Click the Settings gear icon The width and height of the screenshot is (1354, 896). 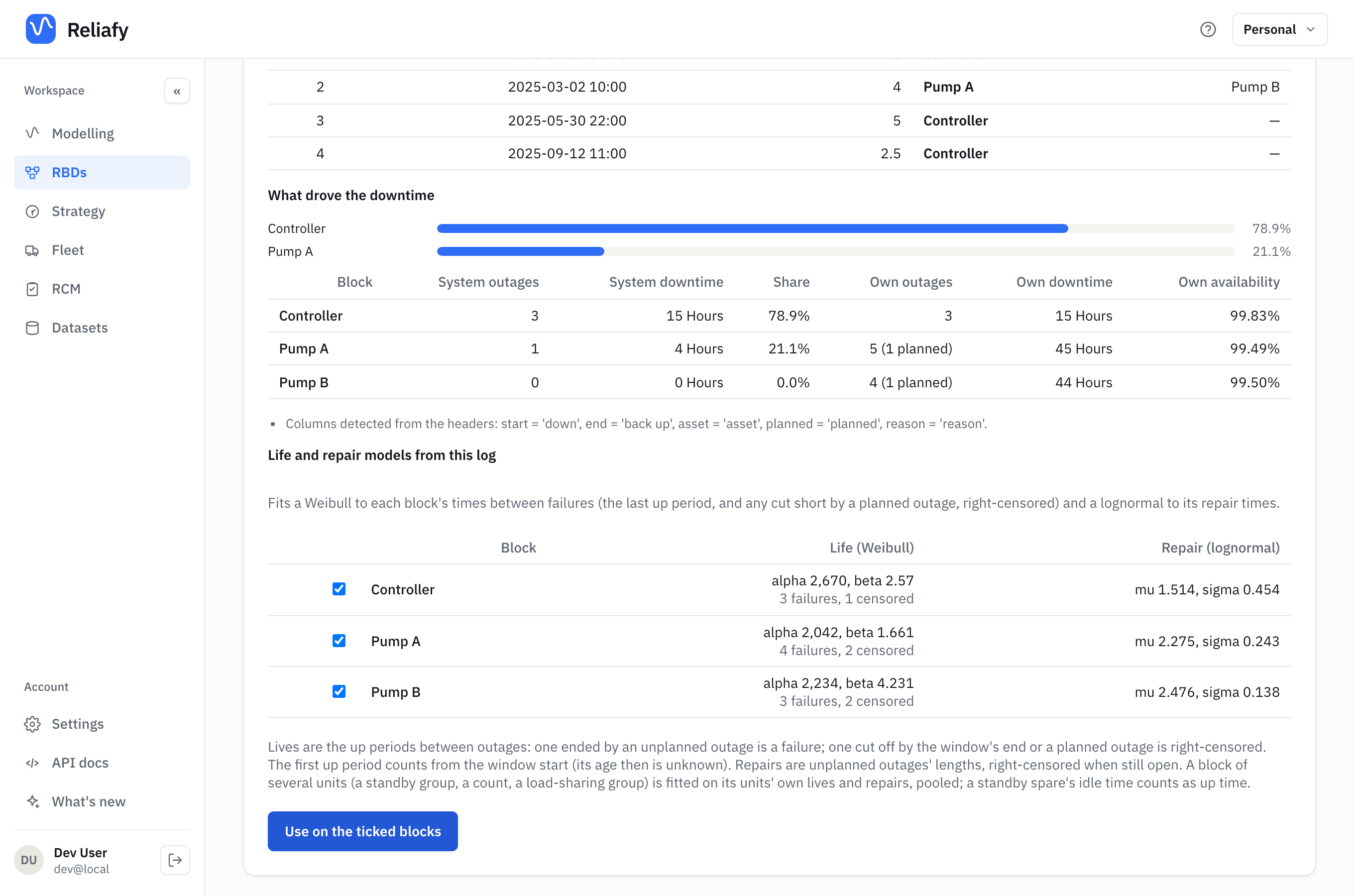(32, 724)
